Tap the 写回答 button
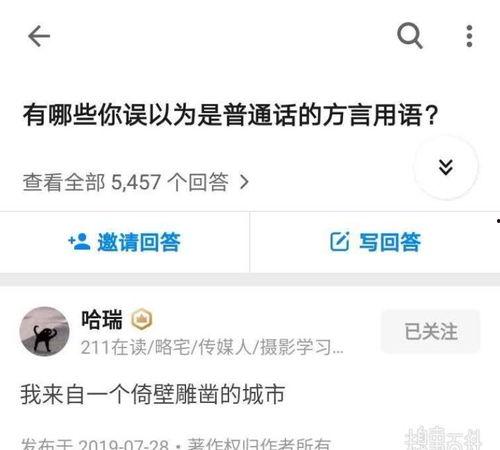The image size is (500, 450). [x=375, y=242]
